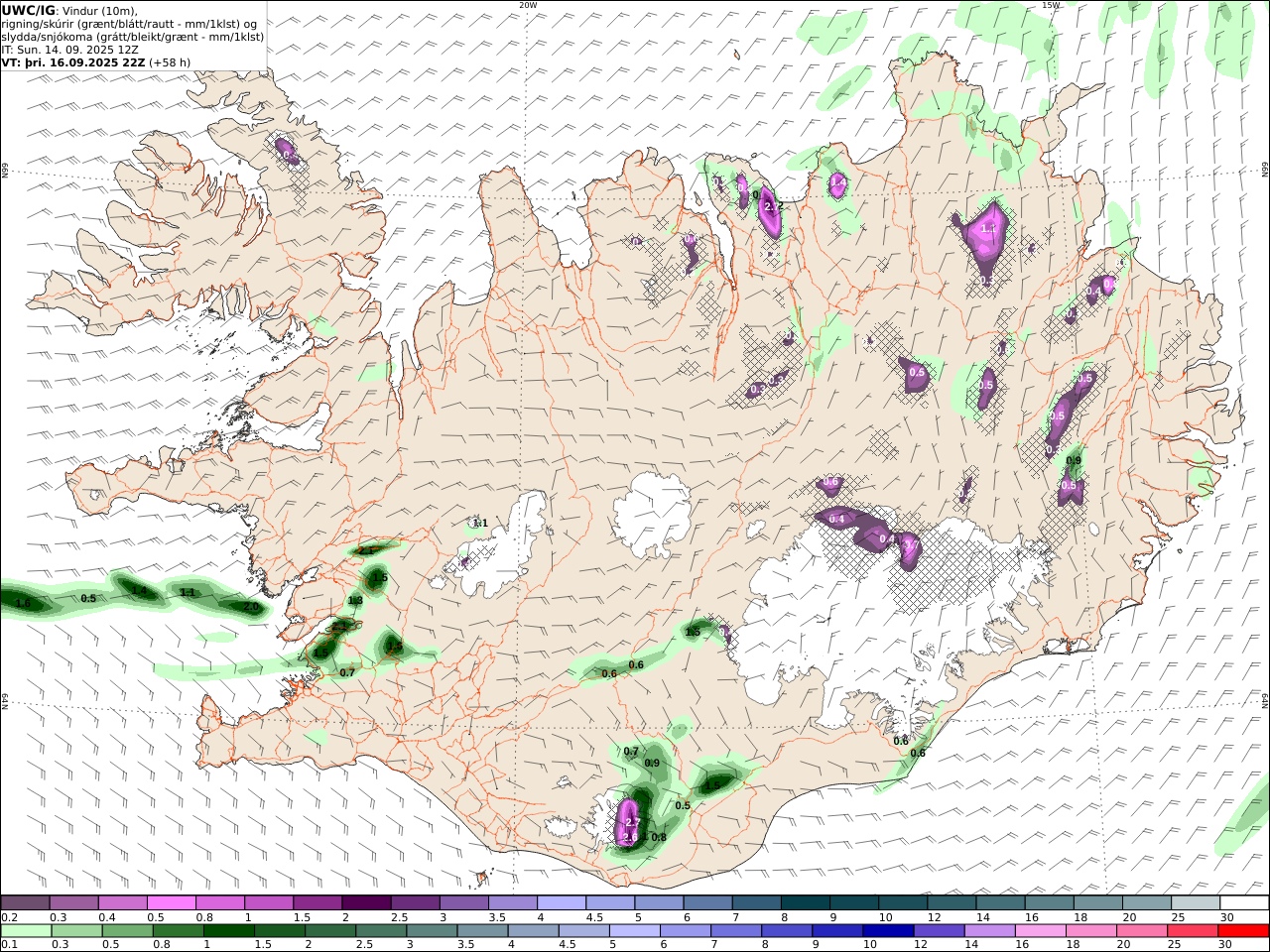1270x952 pixels.
Task: Click the forecast offset '(+58 h)'
Action: click(170, 61)
